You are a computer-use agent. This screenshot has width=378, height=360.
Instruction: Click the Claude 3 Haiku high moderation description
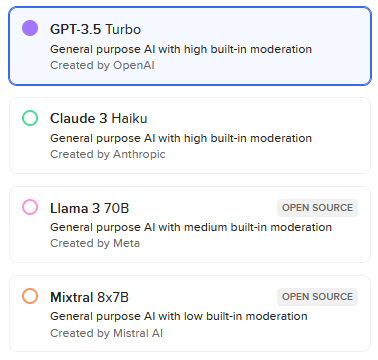(x=181, y=138)
